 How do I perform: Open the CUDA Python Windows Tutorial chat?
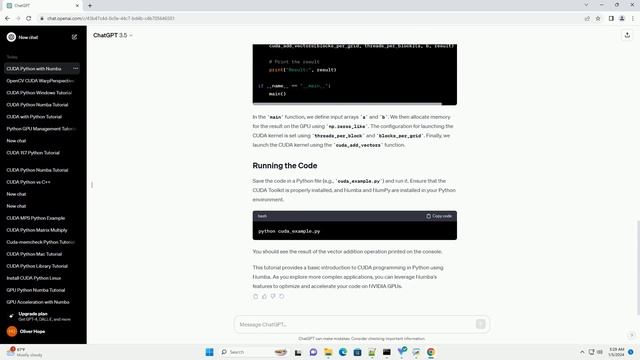[39, 93]
